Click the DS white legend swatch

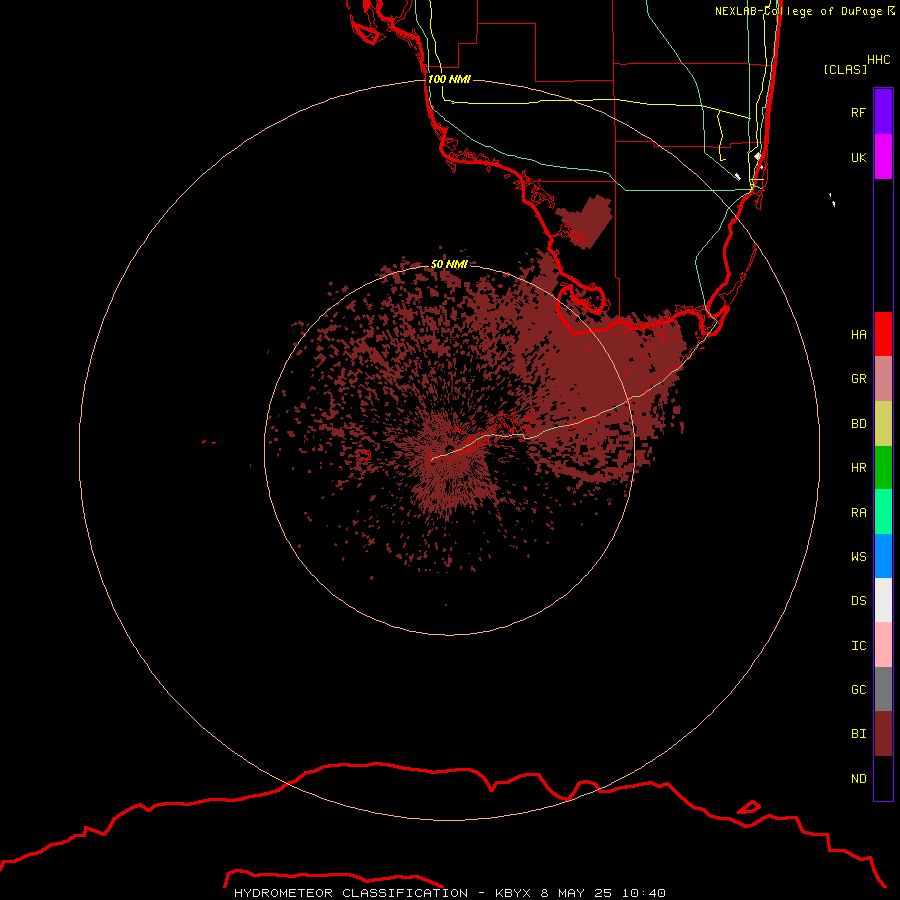click(x=883, y=600)
